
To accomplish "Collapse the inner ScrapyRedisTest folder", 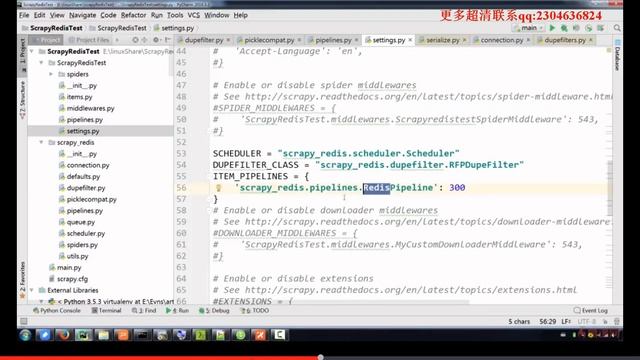I will tap(42, 63).
